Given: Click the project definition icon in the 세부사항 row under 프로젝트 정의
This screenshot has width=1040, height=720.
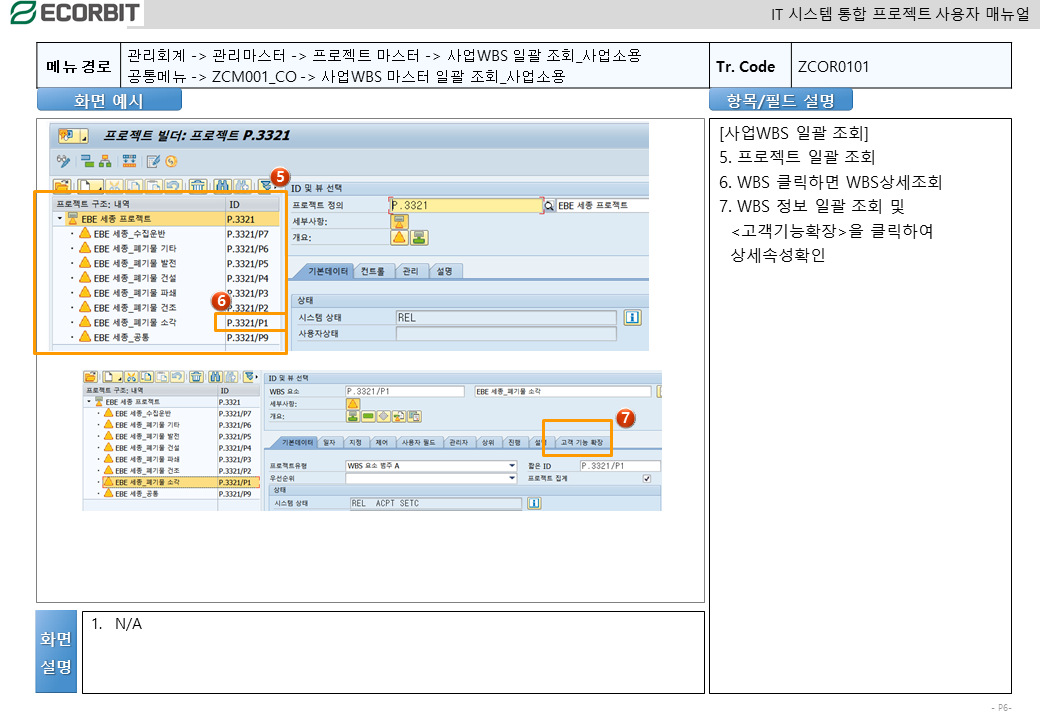Looking at the screenshot, I should (x=399, y=221).
